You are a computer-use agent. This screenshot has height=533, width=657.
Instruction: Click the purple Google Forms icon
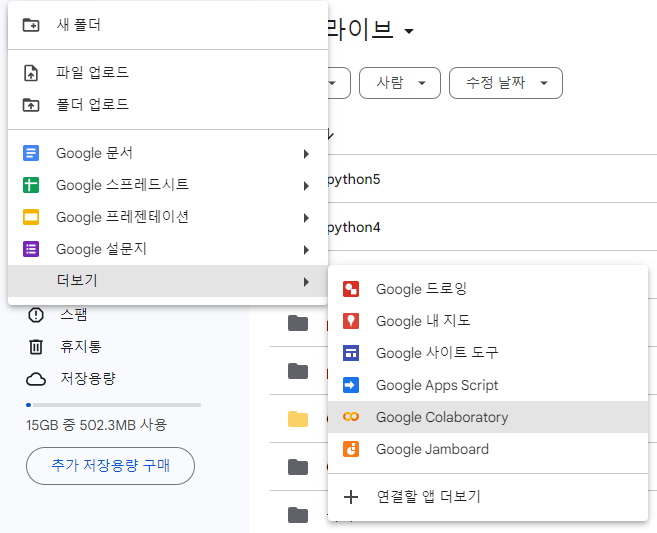coord(31,249)
